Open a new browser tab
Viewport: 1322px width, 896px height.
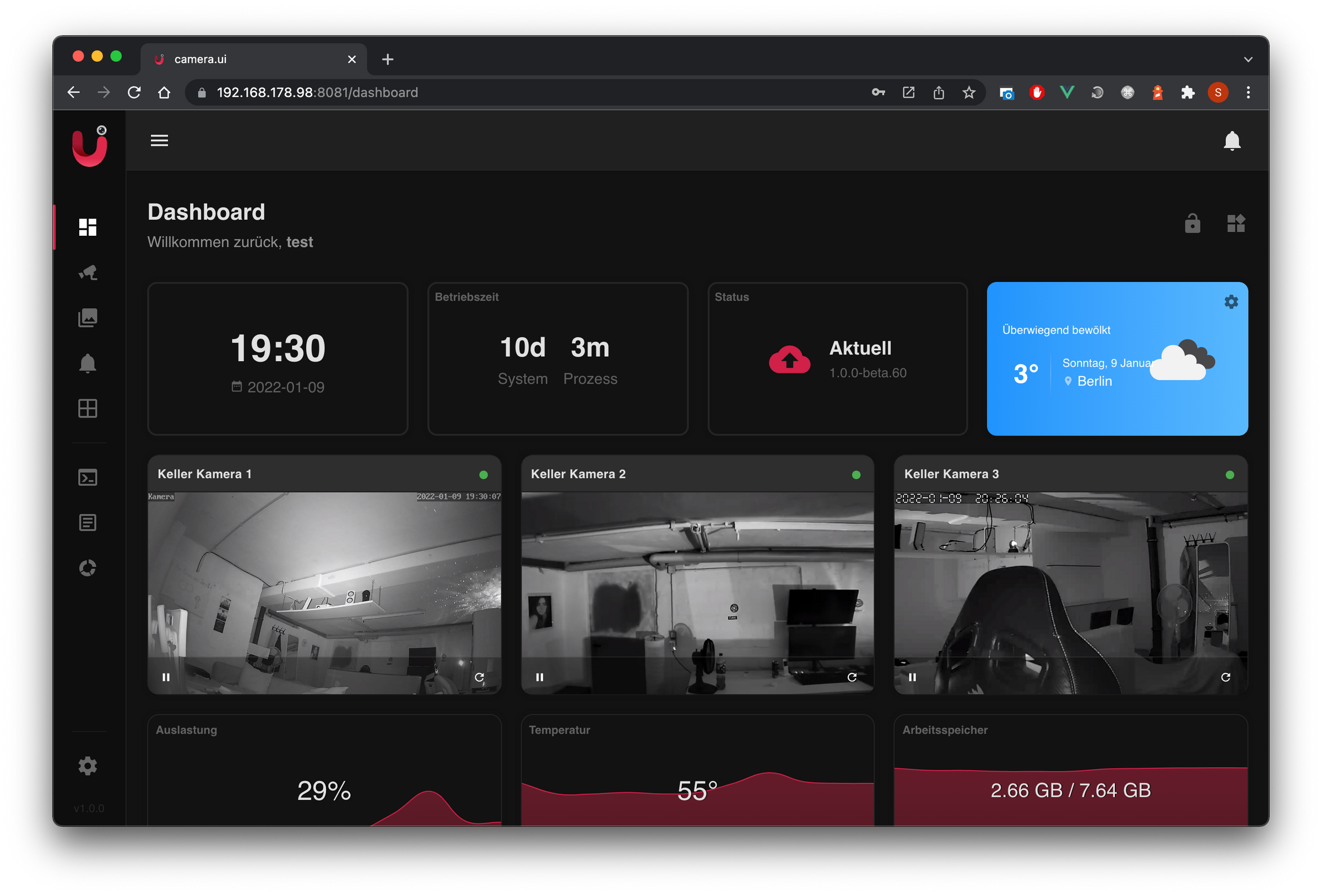click(x=387, y=59)
